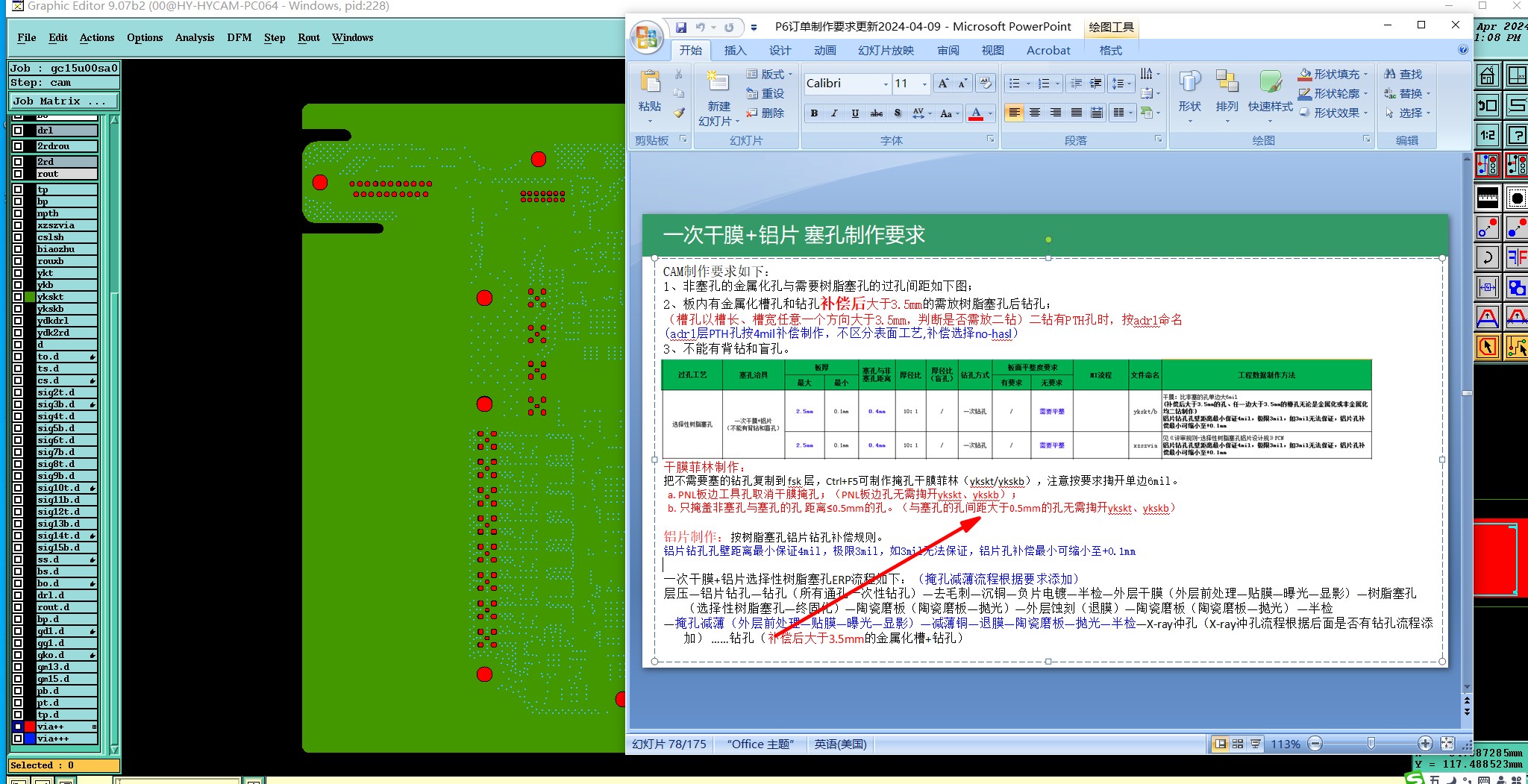Viewport: 1528px width, 784px height.
Task: Click the 113% zoom level readout
Action: click(x=1285, y=744)
